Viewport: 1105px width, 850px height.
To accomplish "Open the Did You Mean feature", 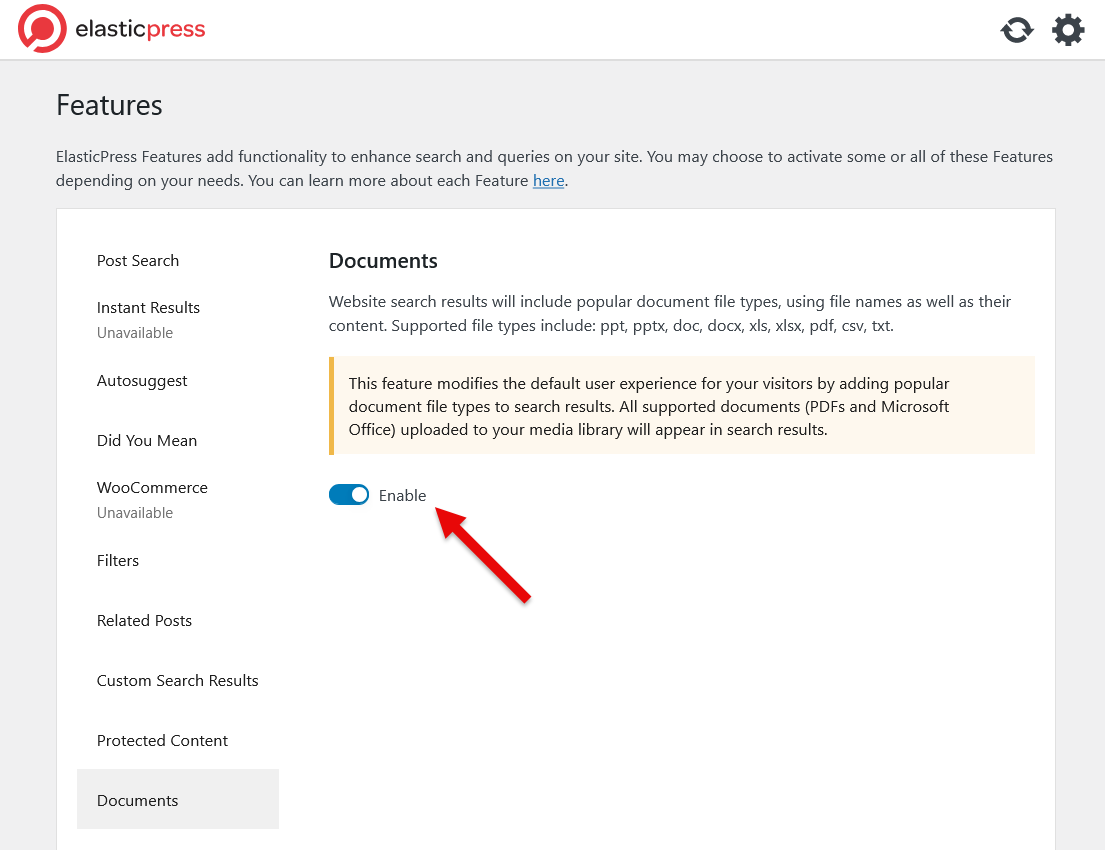I will point(147,441).
